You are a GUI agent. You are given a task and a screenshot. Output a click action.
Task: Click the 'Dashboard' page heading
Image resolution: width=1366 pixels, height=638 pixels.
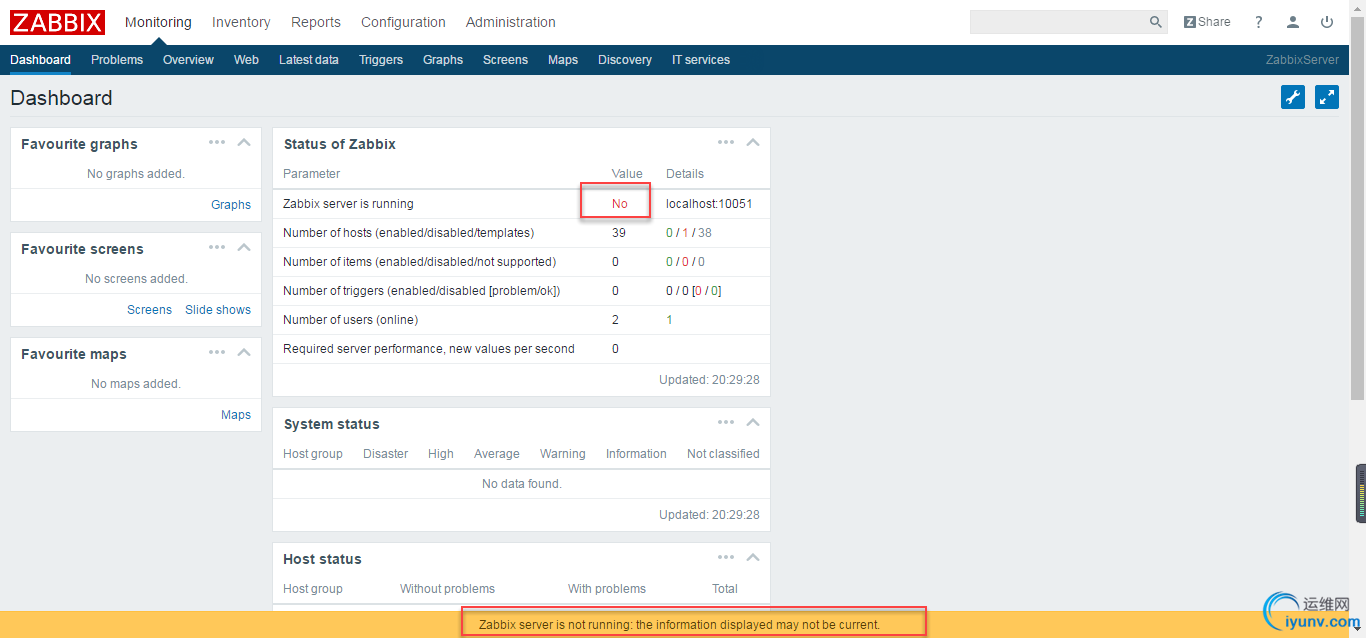click(x=61, y=98)
